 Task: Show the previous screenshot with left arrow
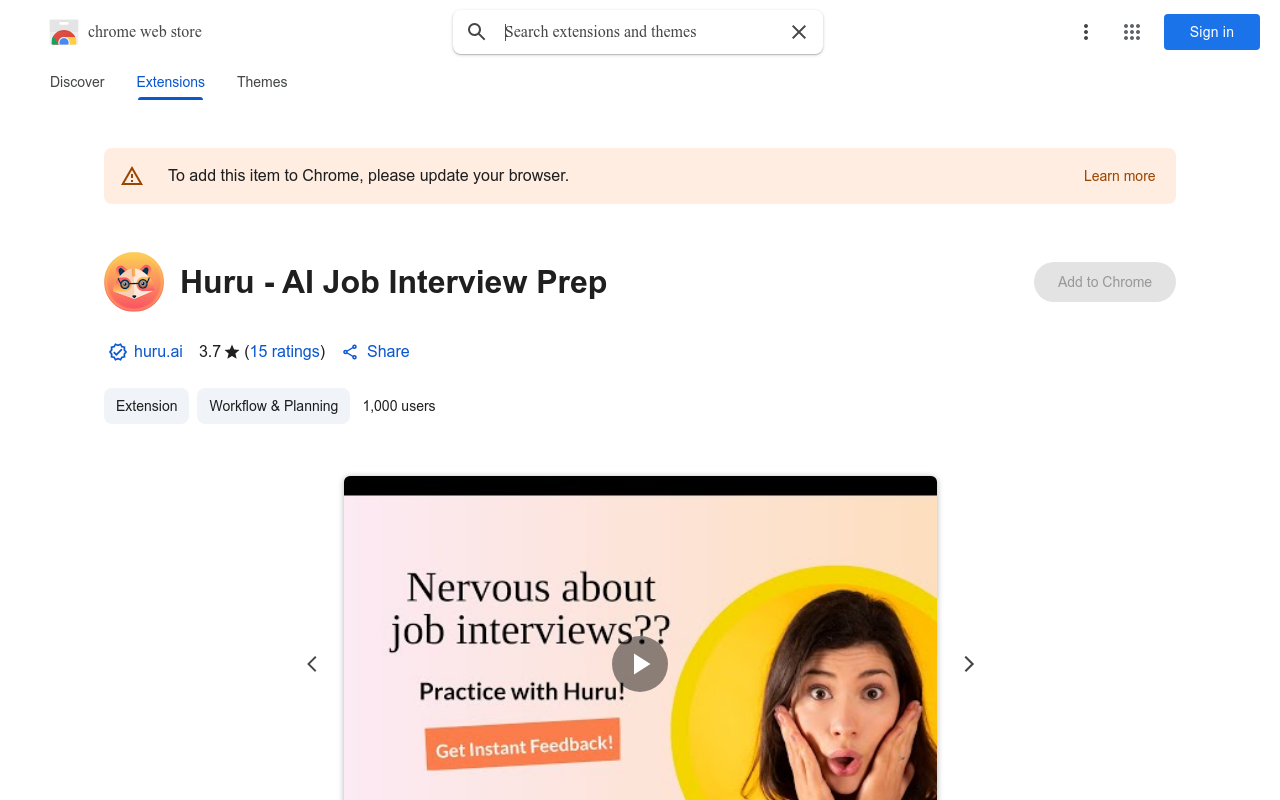click(312, 664)
